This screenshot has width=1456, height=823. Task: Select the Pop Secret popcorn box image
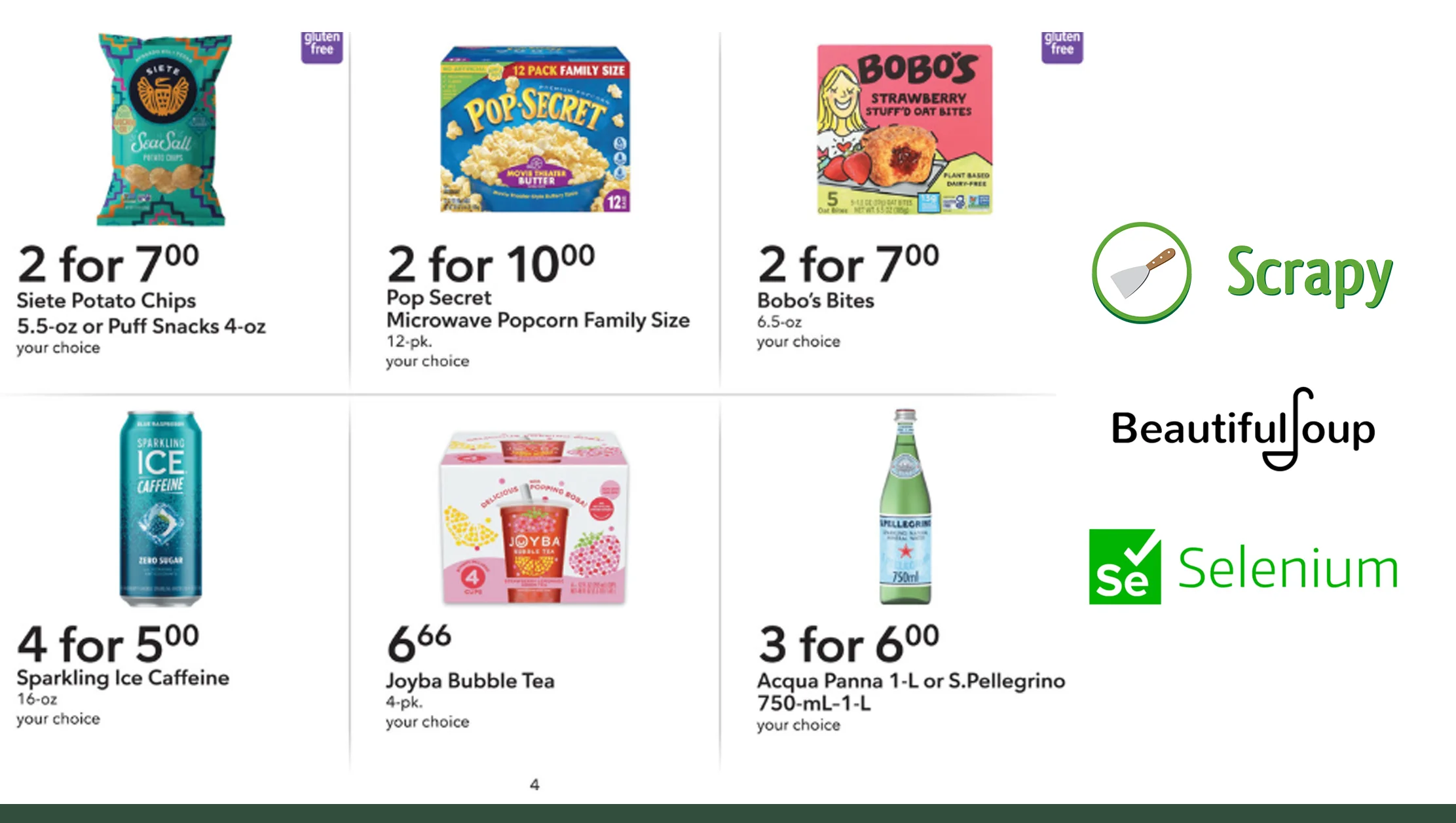[534, 130]
